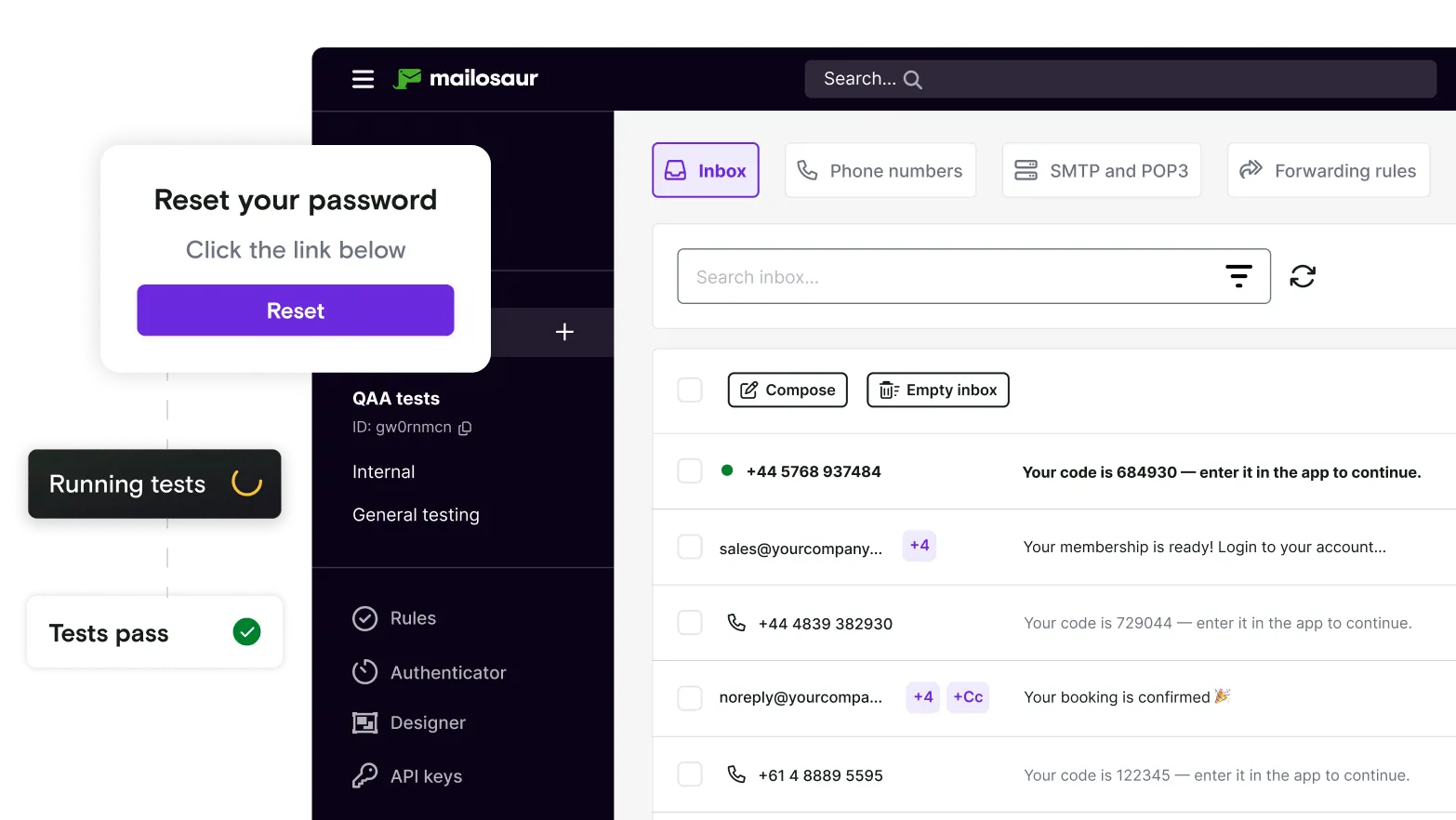Open the inbox filter options
Image resolution: width=1456 pixels, height=820 pixels.
click(1238, 275)
